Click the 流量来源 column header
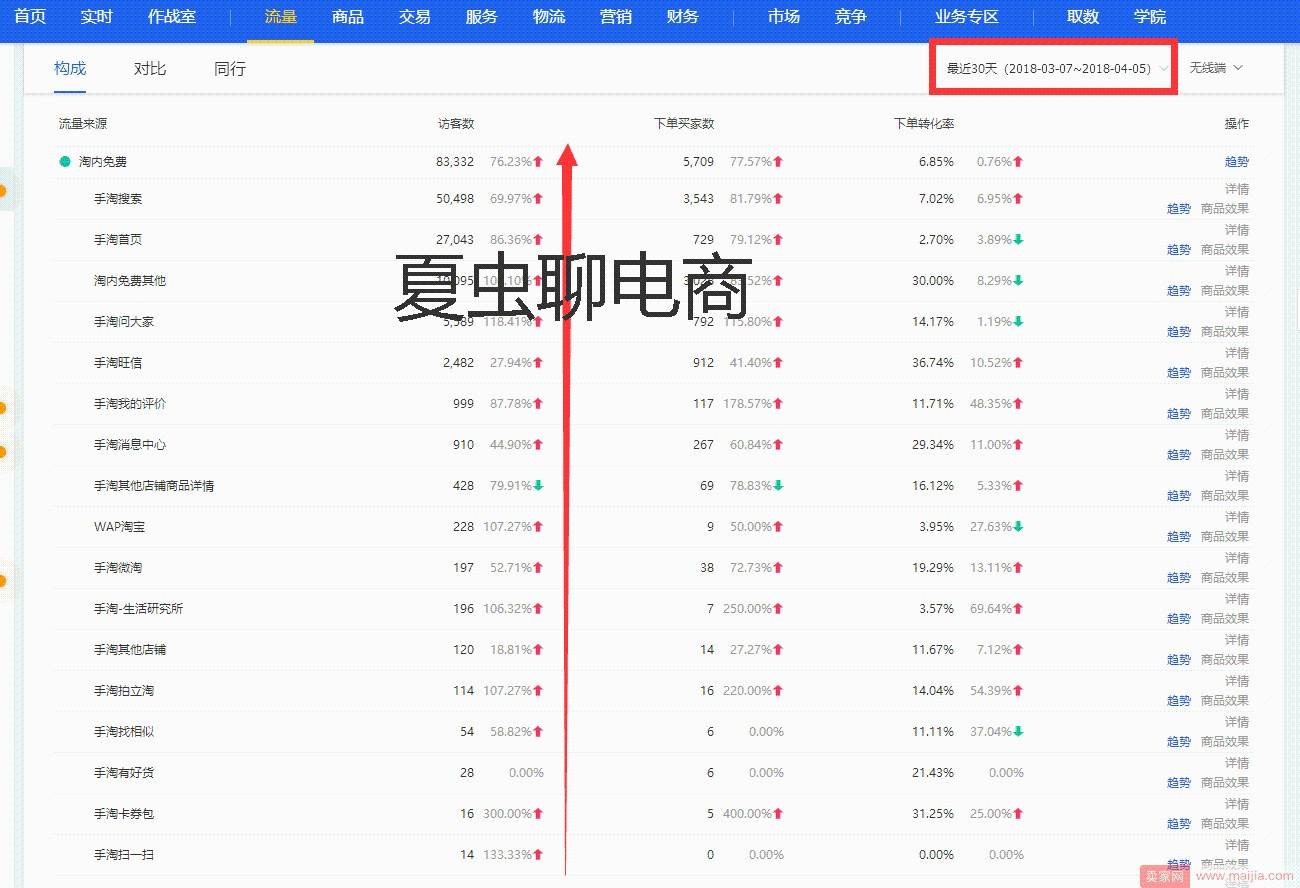Image resolution: width=1300 pixels, height=888 pixels. pos(83,124)
